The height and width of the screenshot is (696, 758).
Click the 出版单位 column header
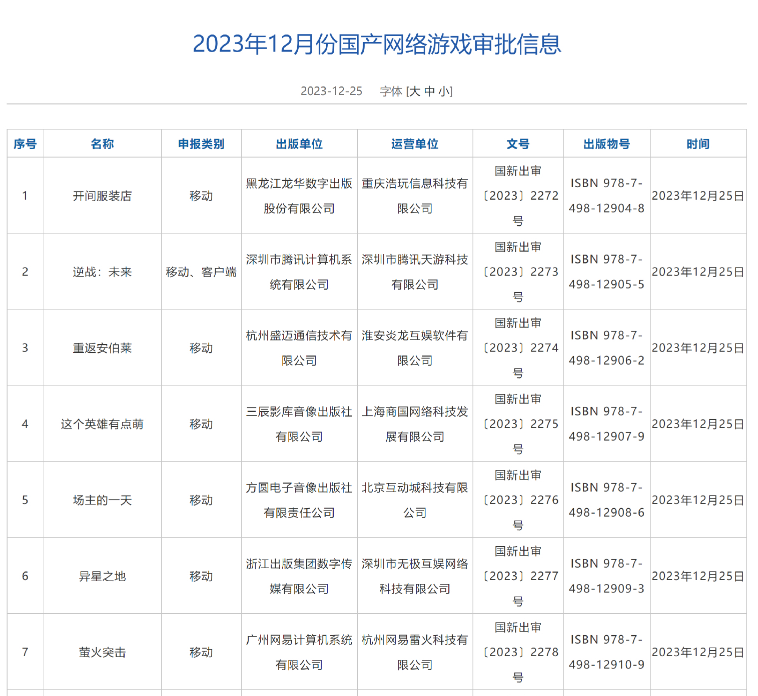tap(299, 144)
